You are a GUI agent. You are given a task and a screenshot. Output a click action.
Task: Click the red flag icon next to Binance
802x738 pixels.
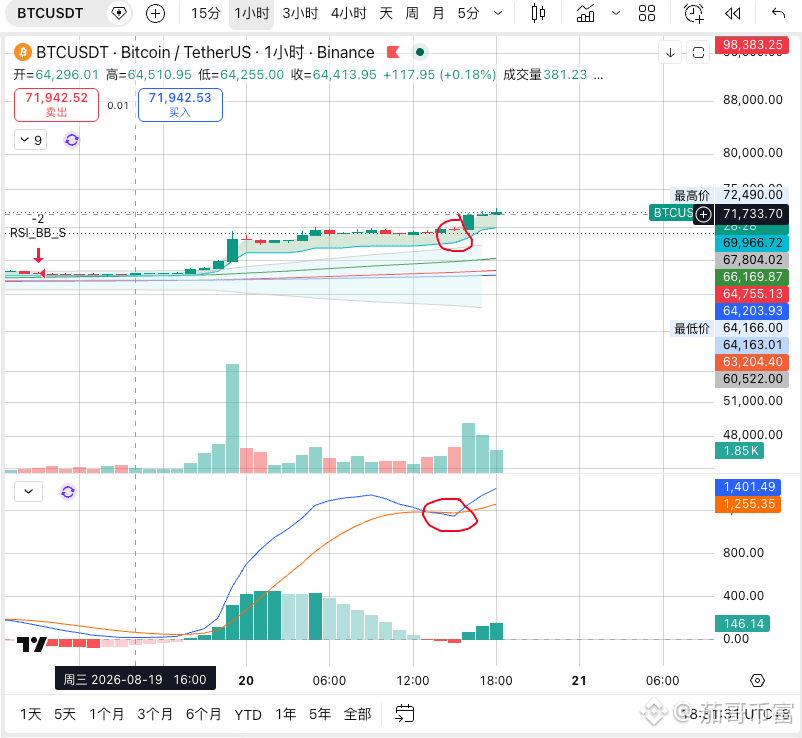[393, 52]
